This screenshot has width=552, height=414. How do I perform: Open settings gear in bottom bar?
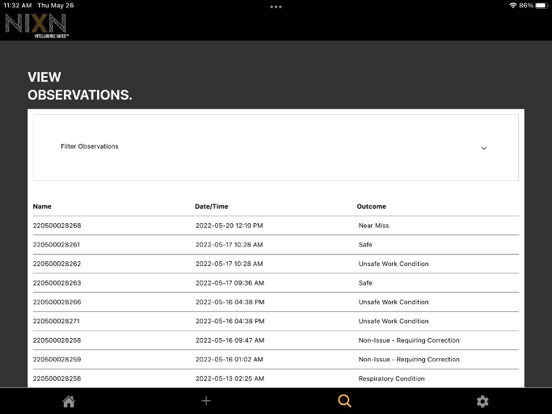[x=482, y=401]
